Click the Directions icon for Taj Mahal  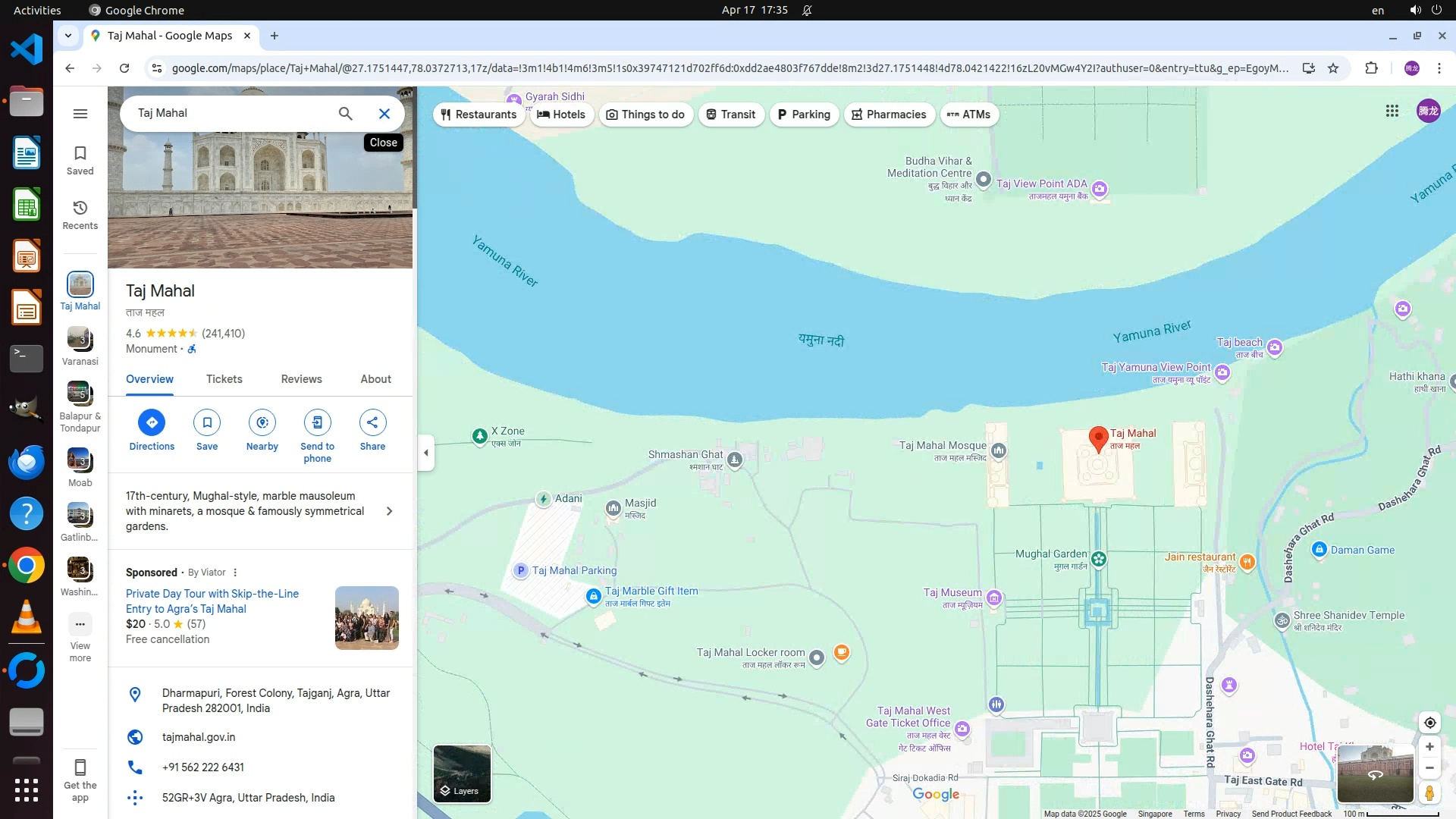[152, 422]
